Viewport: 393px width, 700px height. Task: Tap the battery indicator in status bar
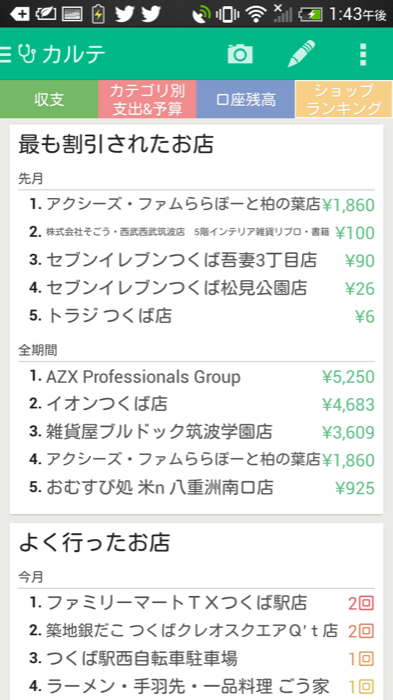(311, 14)
